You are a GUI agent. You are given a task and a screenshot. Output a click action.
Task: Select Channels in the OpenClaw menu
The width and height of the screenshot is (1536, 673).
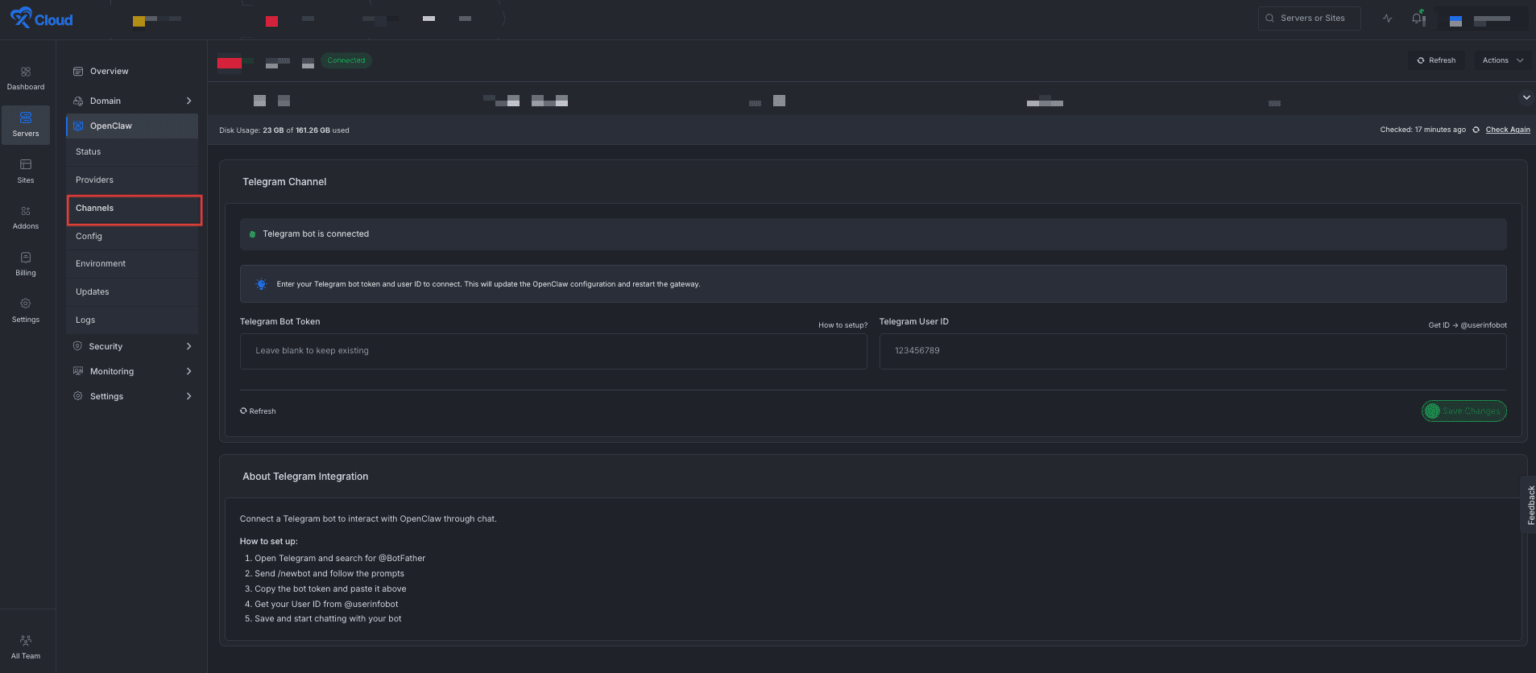94,208
